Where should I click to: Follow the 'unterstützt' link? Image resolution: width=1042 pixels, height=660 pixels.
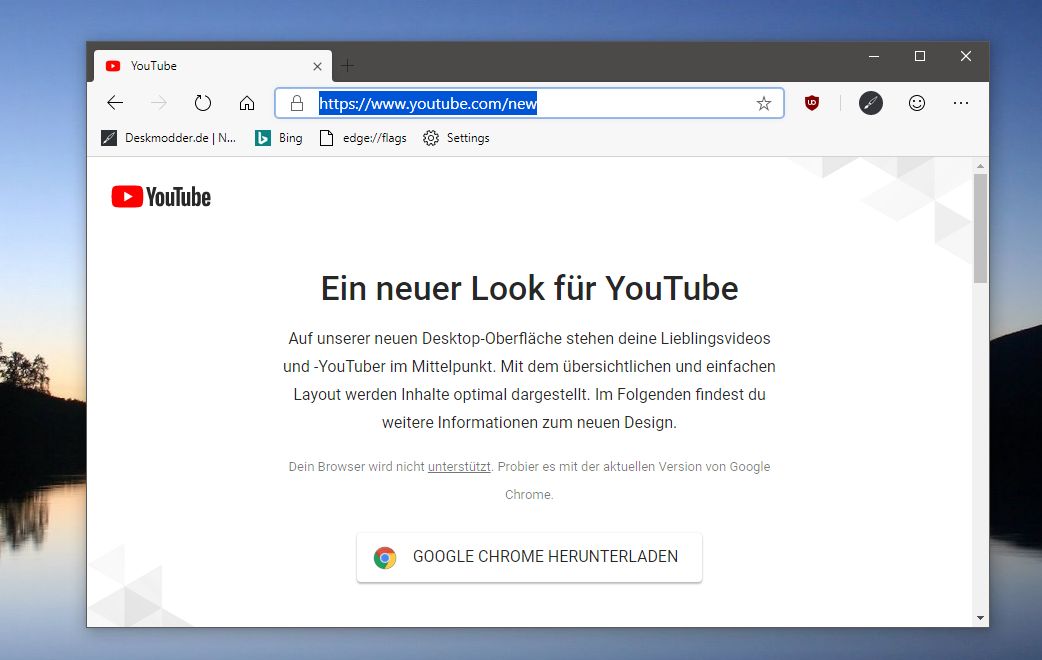(459, 467)
